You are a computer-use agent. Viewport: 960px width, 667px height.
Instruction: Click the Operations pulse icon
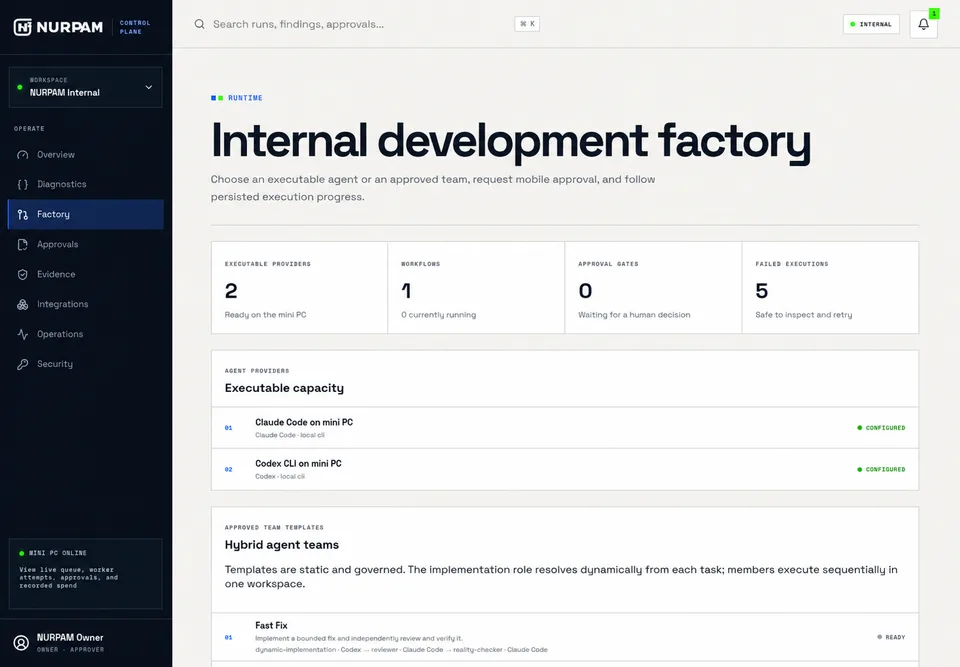(x=23, y=334)
